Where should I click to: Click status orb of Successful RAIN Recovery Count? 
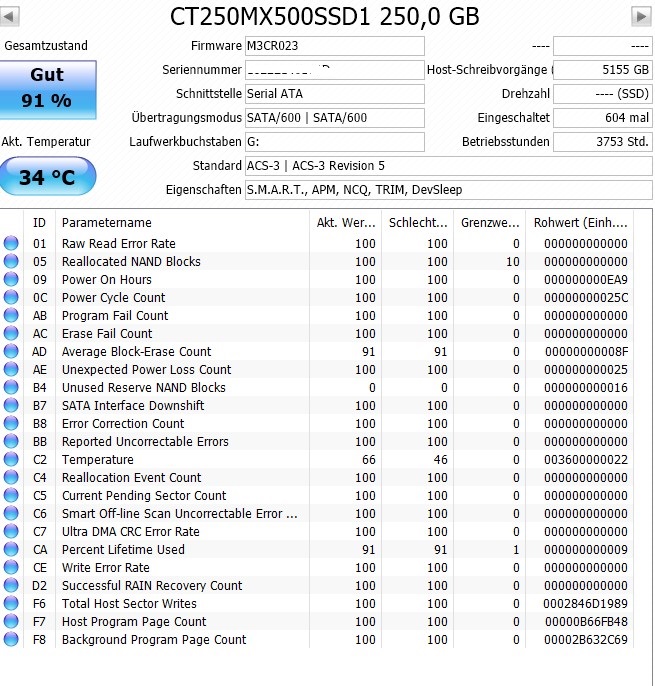pos(11,585)
